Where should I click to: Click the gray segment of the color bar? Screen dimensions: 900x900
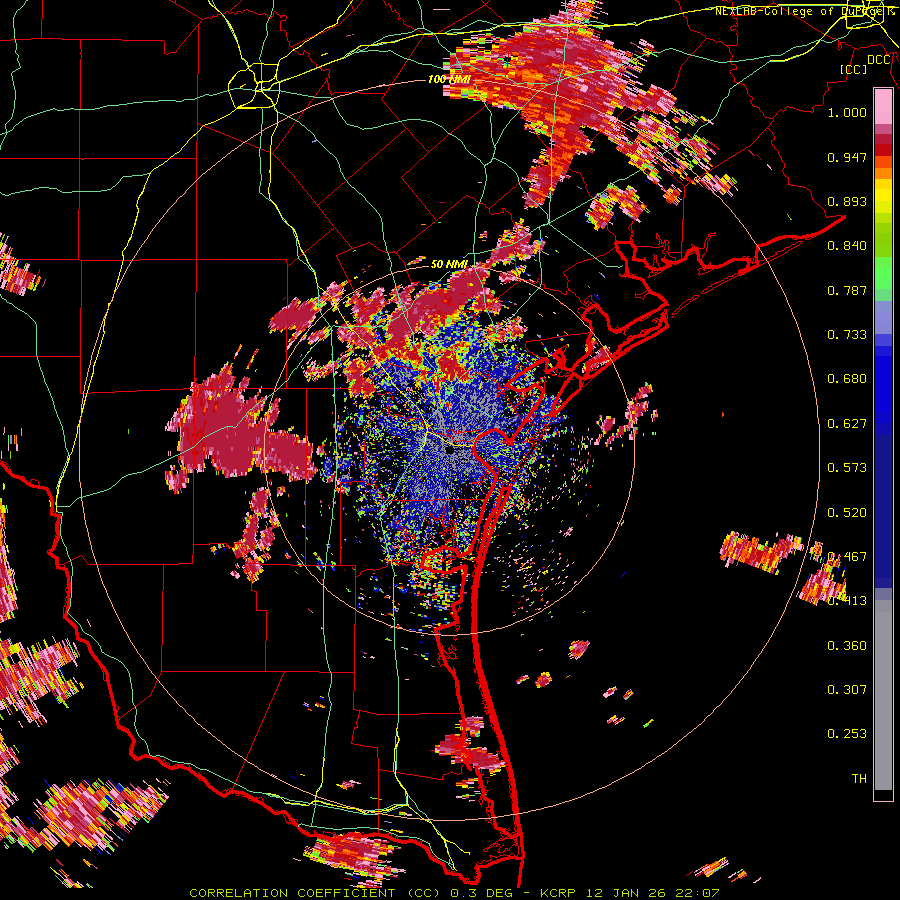click(x=883, y=695)
